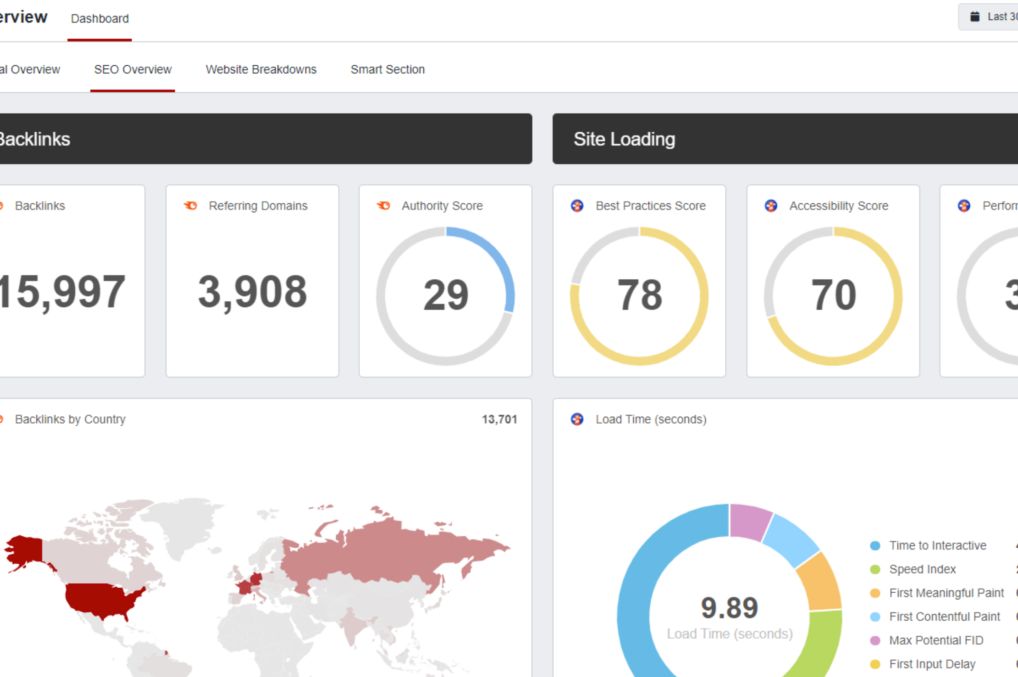Click Lighthouse icon on Best Practices Score
The image size is (1018, 677).
pos(577,206)
